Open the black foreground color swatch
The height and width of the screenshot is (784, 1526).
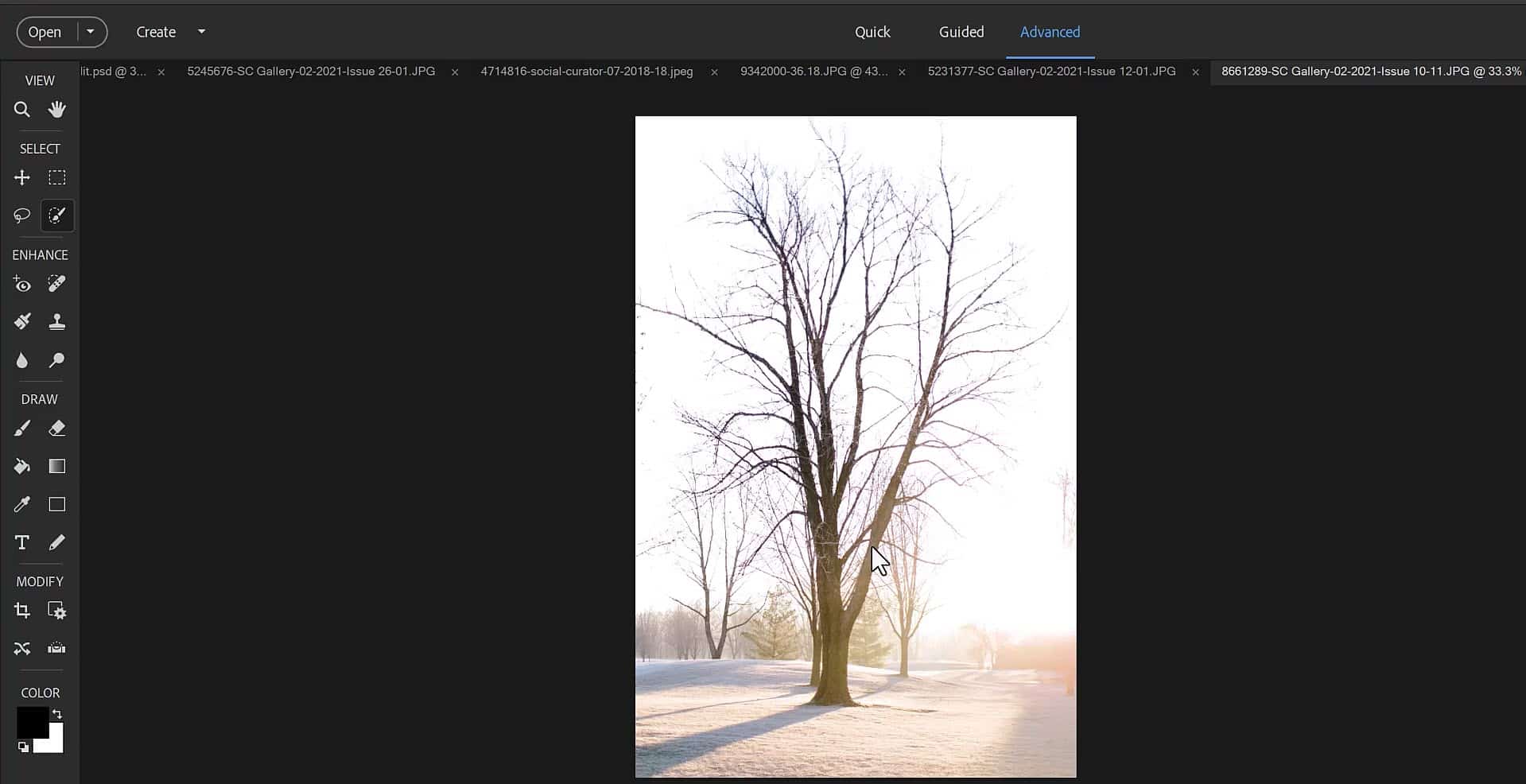[x=30, y=720]
